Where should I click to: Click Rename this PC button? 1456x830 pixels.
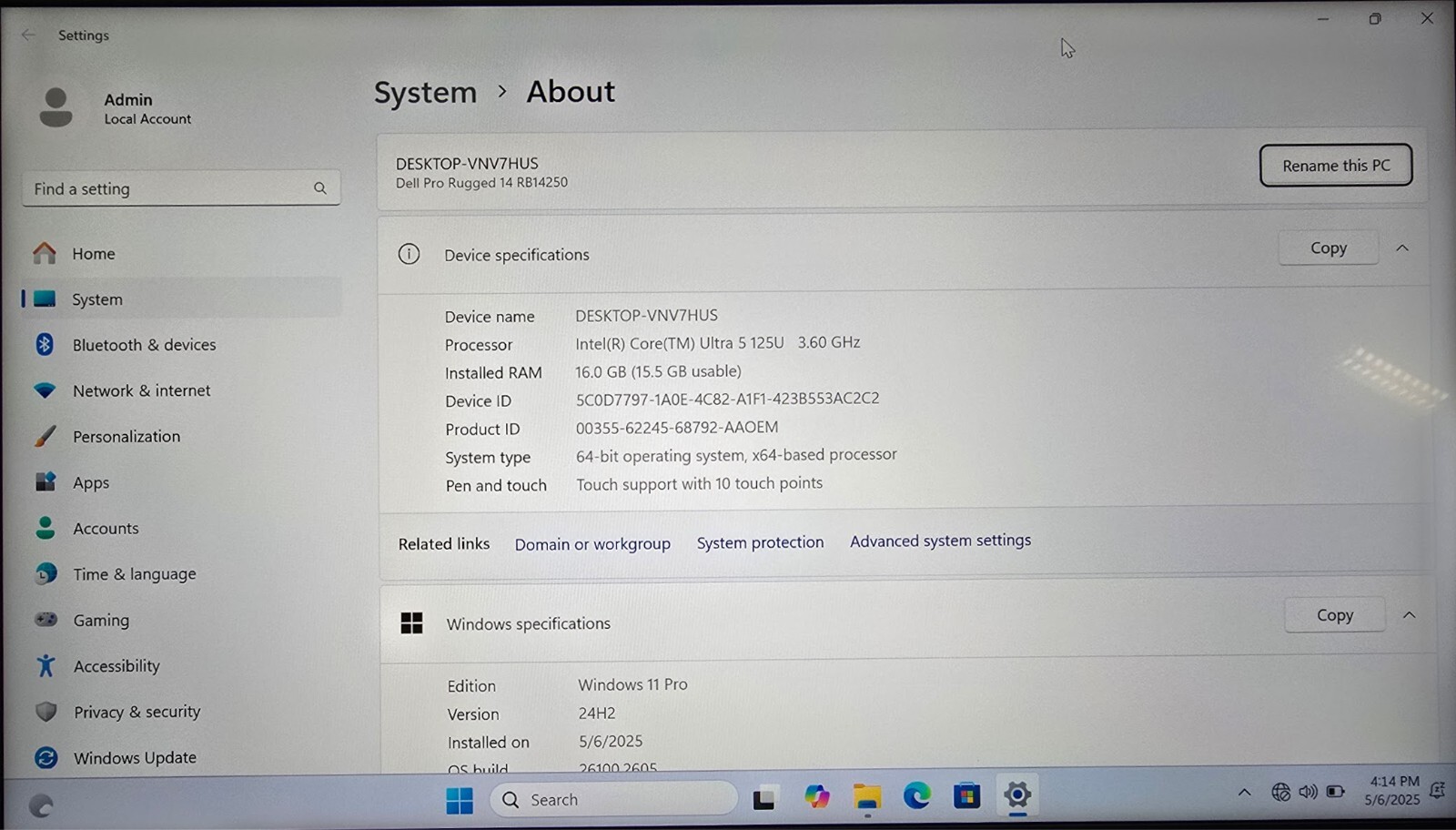click(x=1336, y=166)
